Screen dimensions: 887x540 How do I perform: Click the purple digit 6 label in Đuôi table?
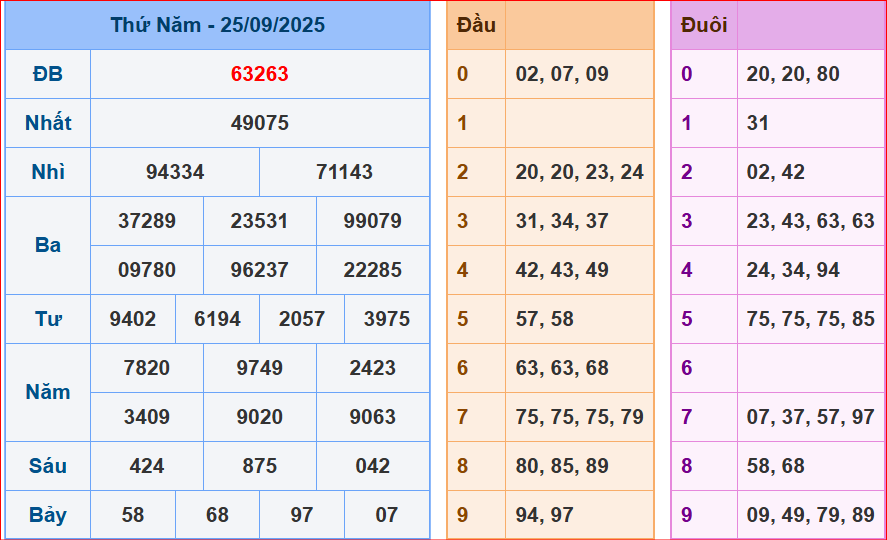pyautogui.click(x=686, y=368)
